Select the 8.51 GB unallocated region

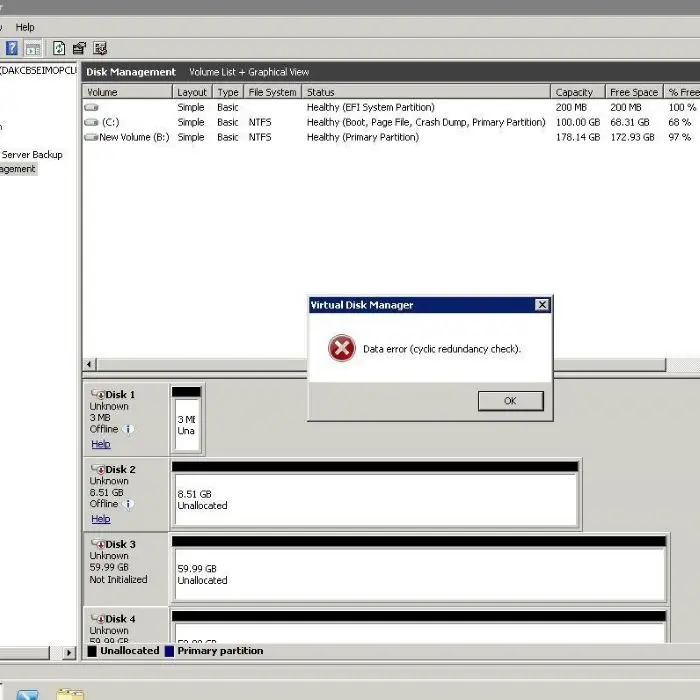click(x=375, y=500)
